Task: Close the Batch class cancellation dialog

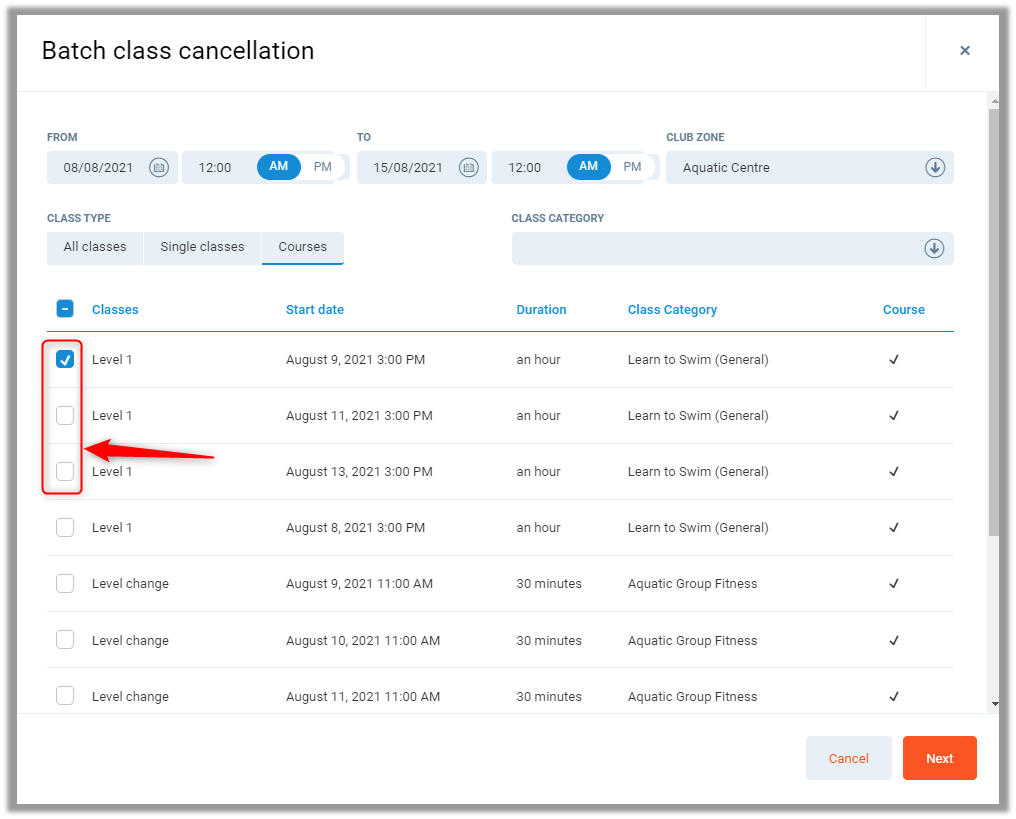Action: pyautogui.click(x=964, y=51)
